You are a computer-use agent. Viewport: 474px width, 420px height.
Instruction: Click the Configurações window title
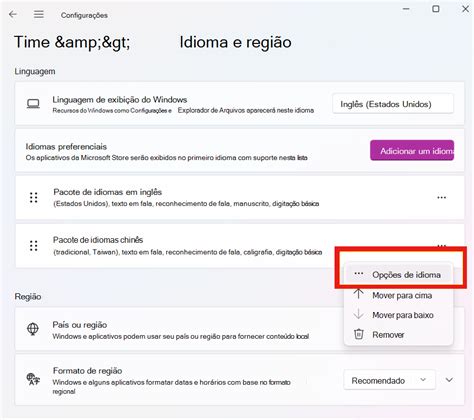(x=84, y=15)
